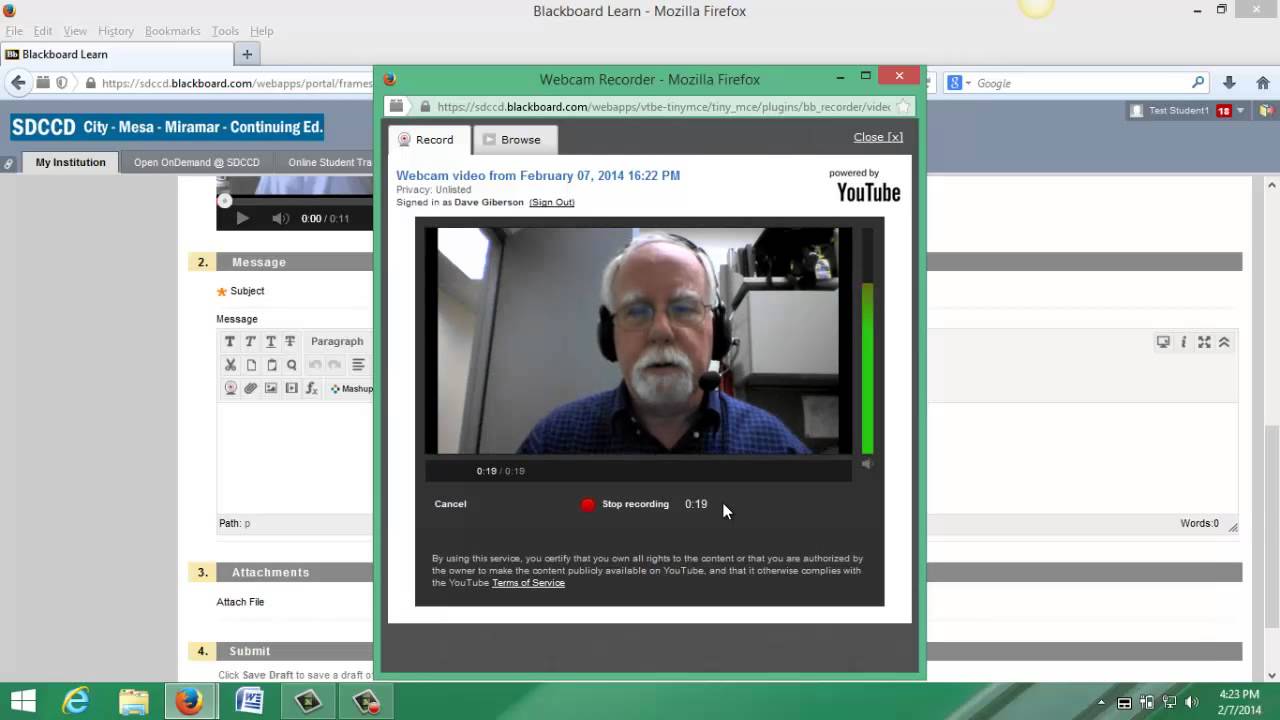1280x720 pixels.
Task: Mute the background video player volume
Action: pyautogui.click(x=280, y=218)
